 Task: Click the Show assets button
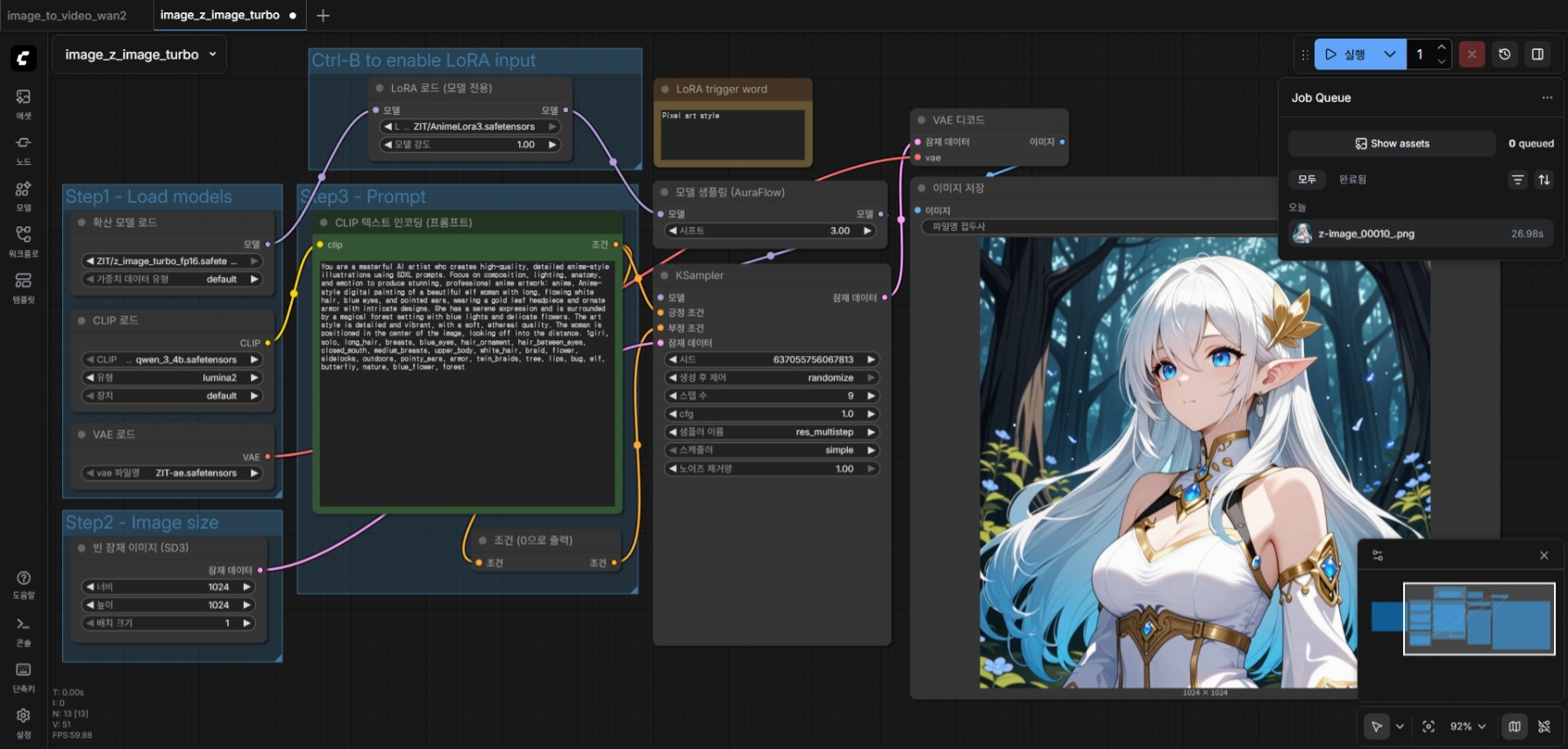1392,144
